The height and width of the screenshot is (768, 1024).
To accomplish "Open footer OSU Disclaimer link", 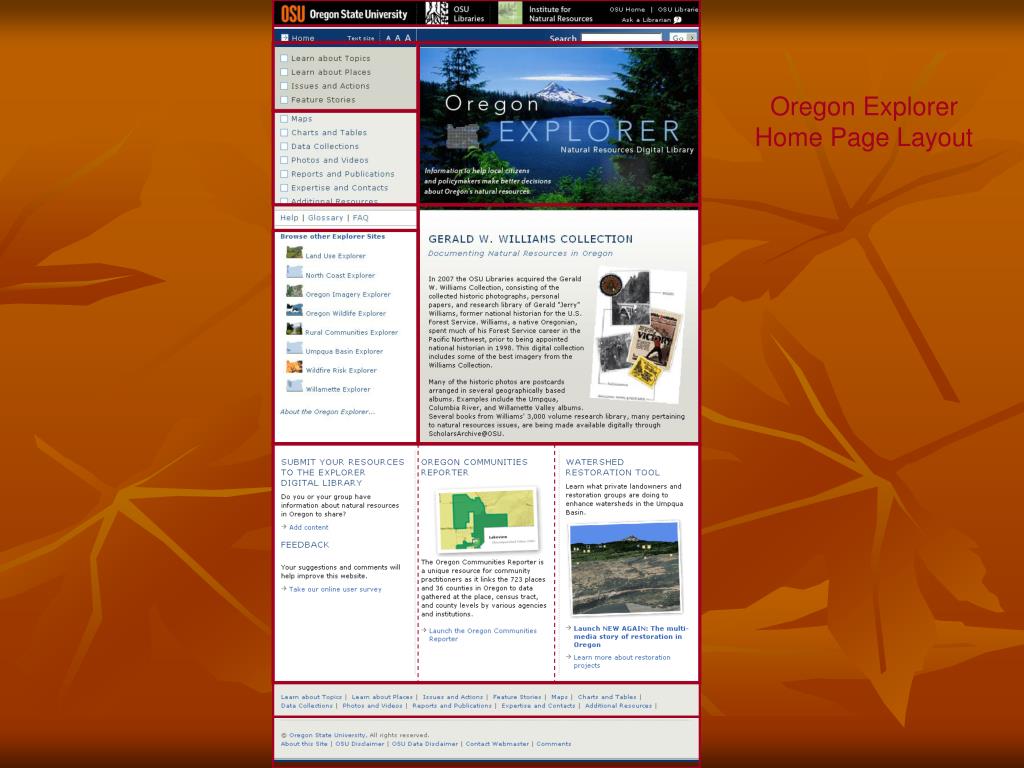I will pyautogui.click(x=359, y=744).
